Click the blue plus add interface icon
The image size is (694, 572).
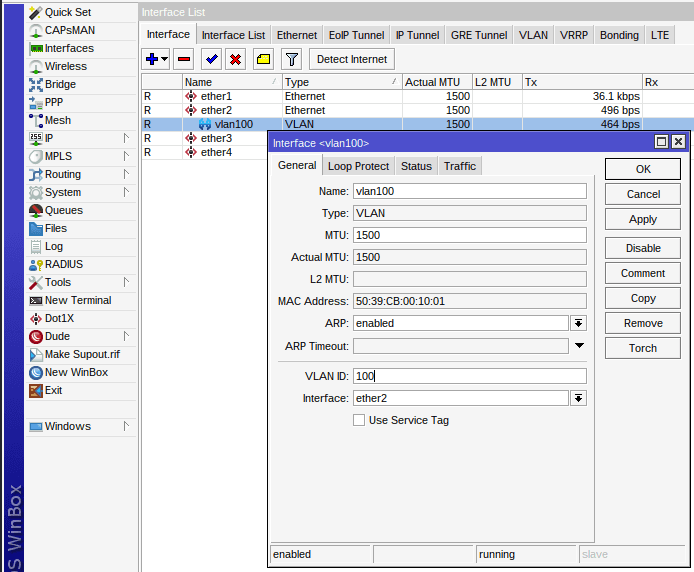click(152, 60)
